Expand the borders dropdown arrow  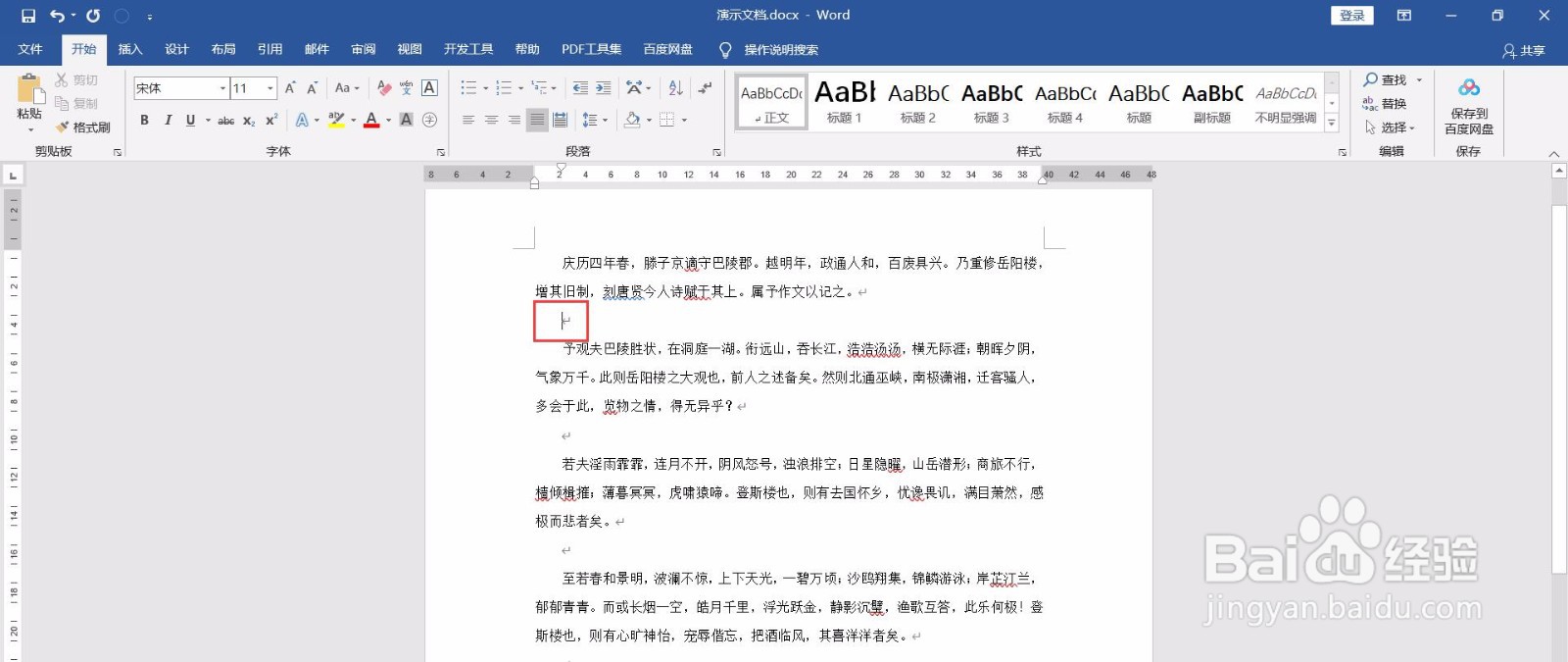pyautogui.click(x=684, y=120)
